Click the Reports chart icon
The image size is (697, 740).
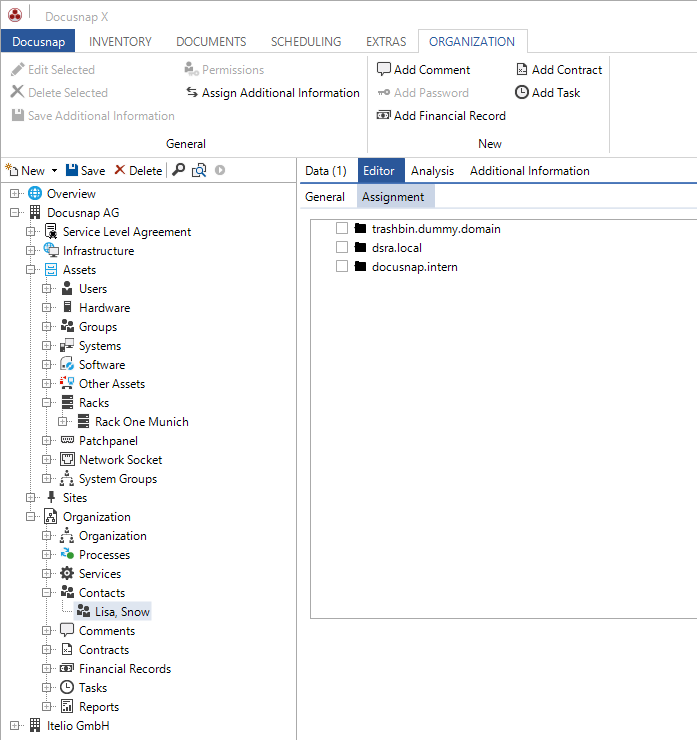coord(67,706)
